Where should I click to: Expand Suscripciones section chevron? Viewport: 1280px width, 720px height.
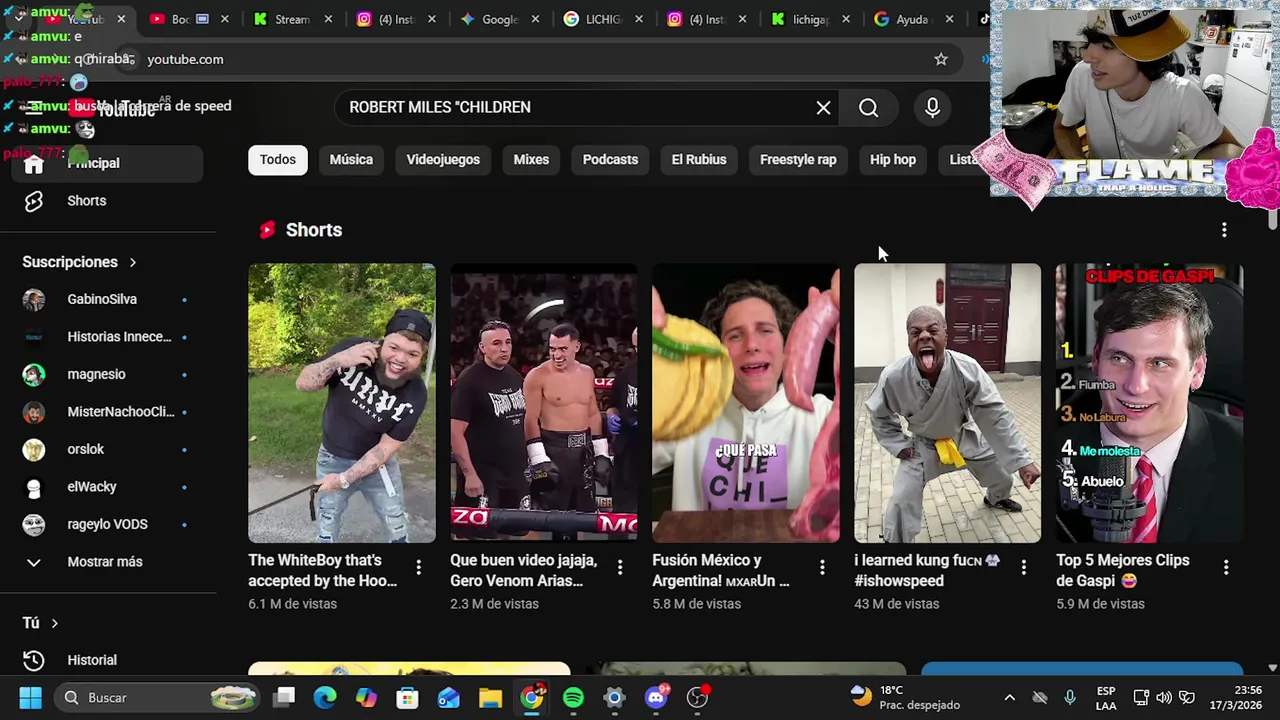(132, 262)
